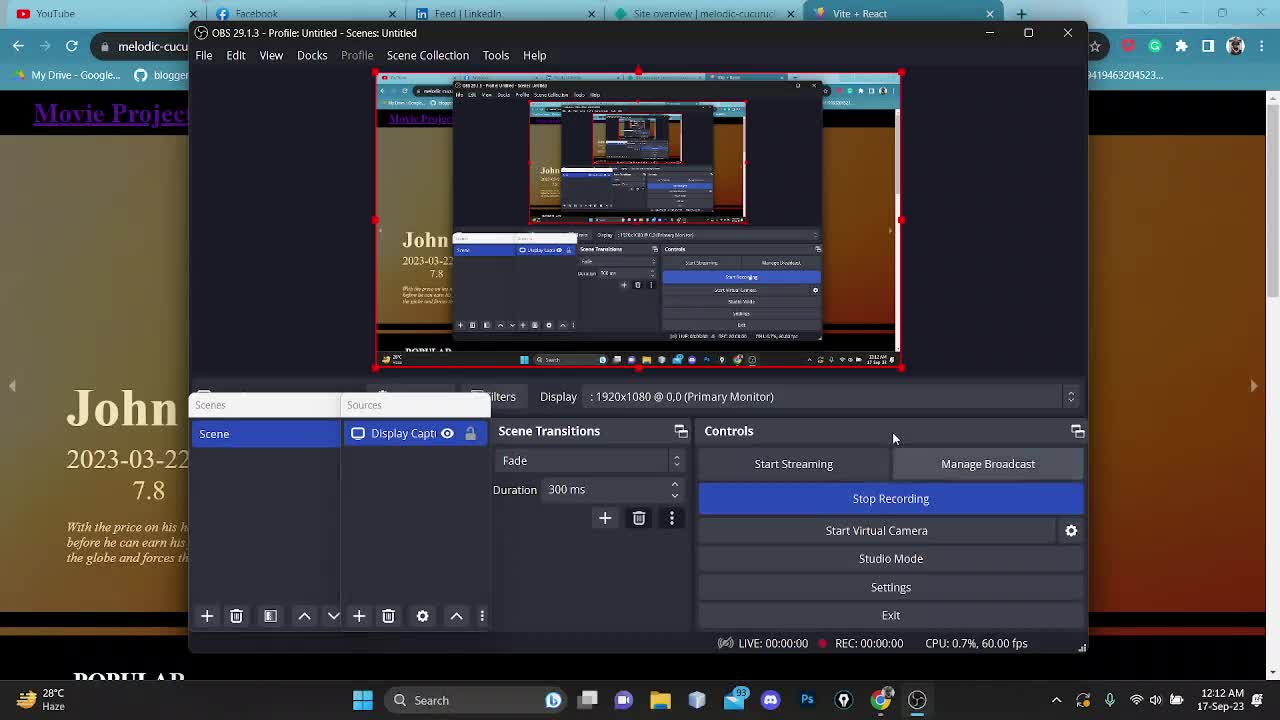This screenshot has height=720, width=1280.
Task: Open weather widget showing 28°C Haze
Action: (42, 700)
